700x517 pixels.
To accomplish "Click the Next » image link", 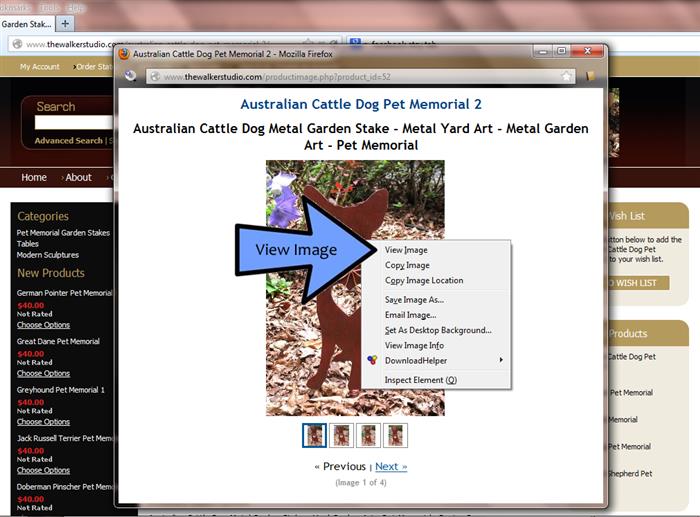I will 391,467.
